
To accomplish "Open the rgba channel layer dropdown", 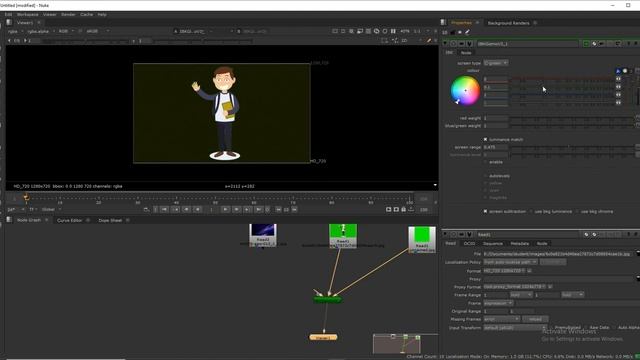I will [15, 31].
